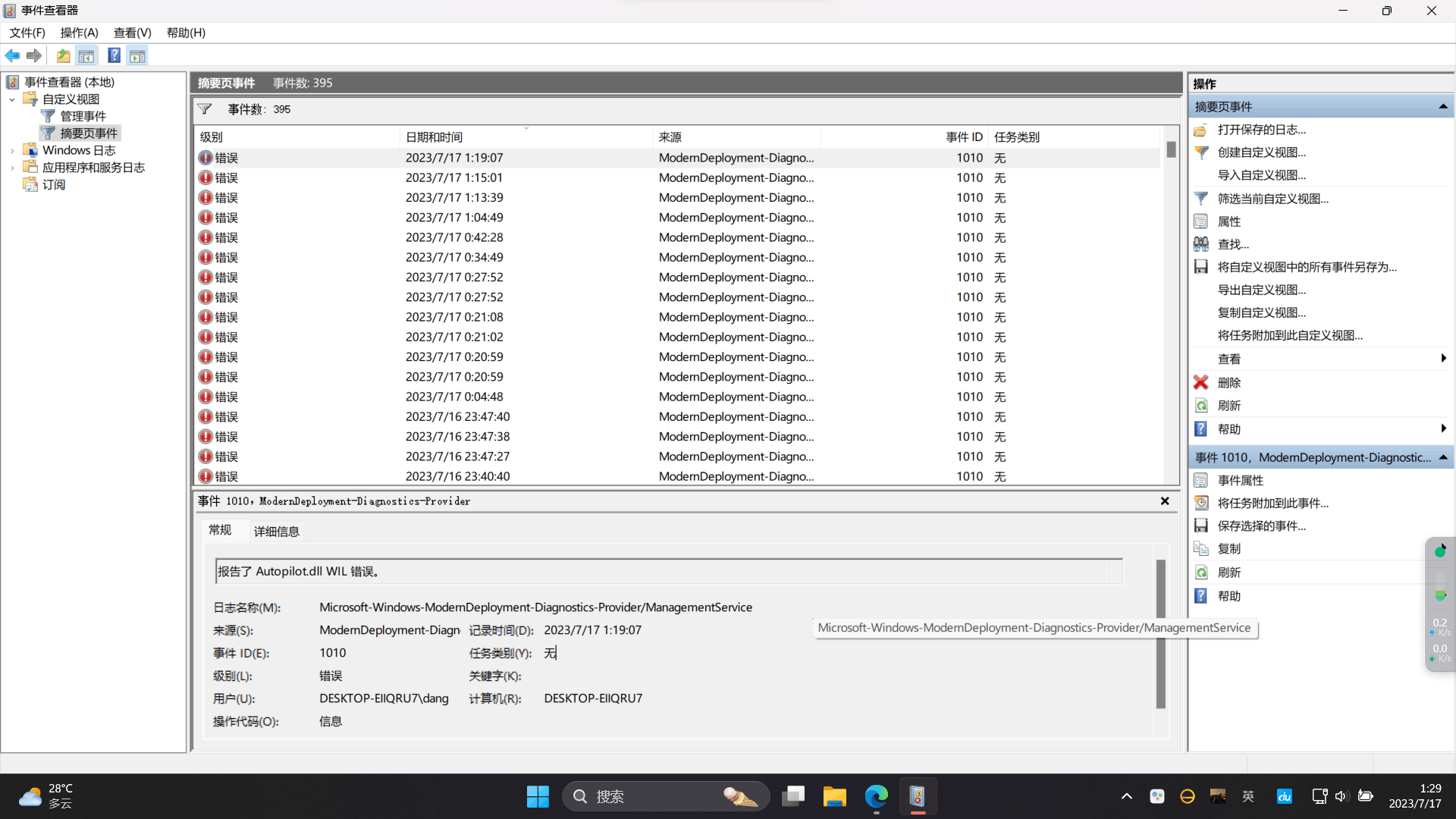The image size is (1456, 819).
Task: Click the red X delete action
Action: pos(1200,383)
